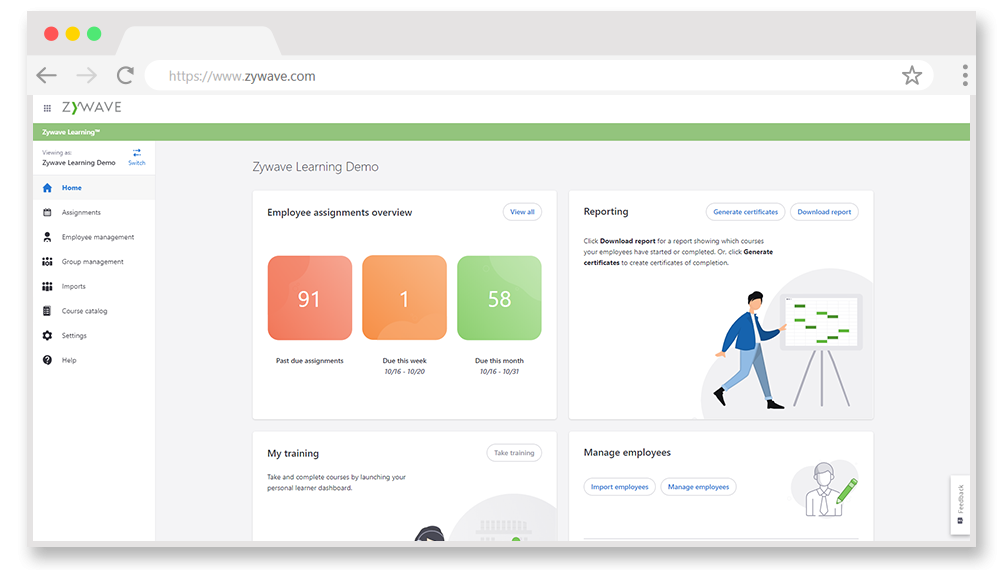Click the Group management icon

coord(47,261)
